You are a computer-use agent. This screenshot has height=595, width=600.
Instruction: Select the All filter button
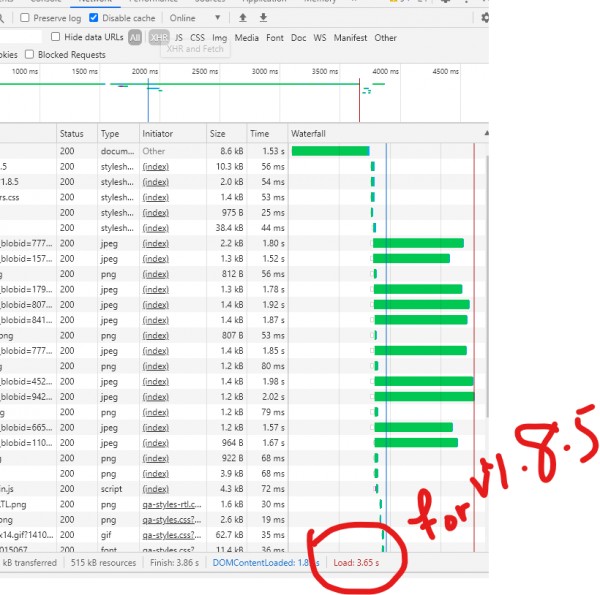[135, 37]
